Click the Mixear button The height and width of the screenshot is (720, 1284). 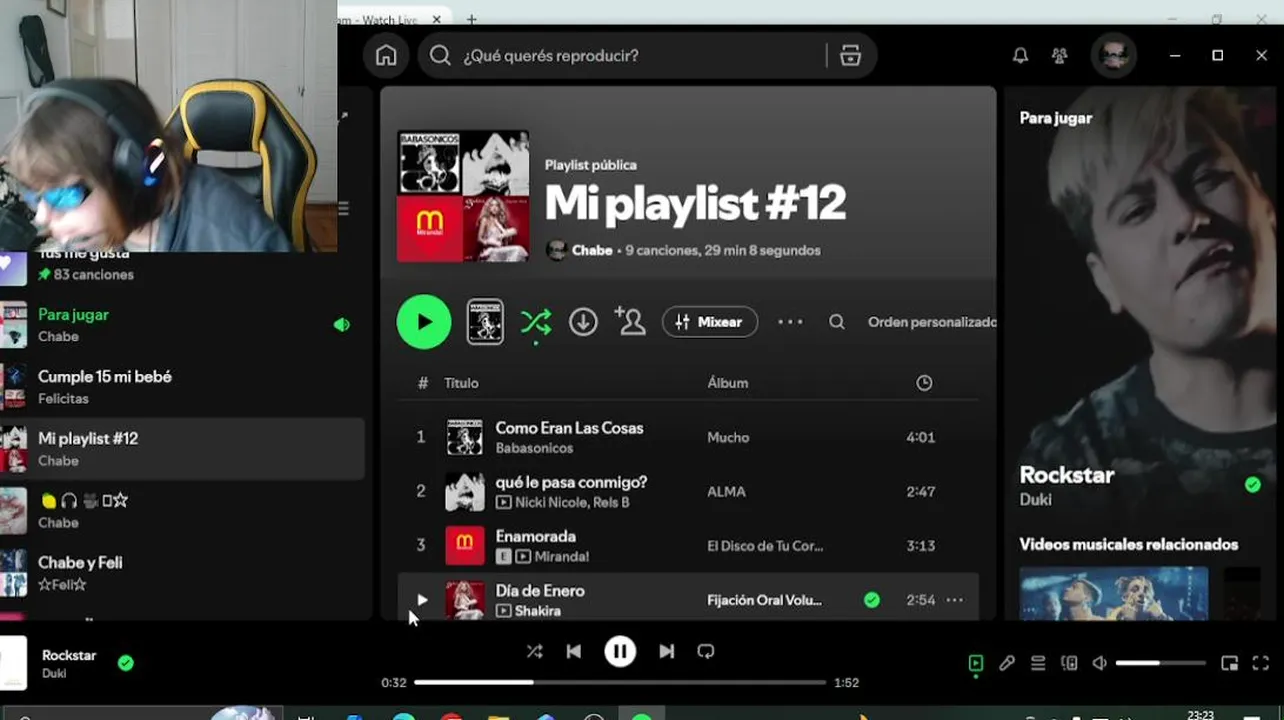tap(710, 322)
